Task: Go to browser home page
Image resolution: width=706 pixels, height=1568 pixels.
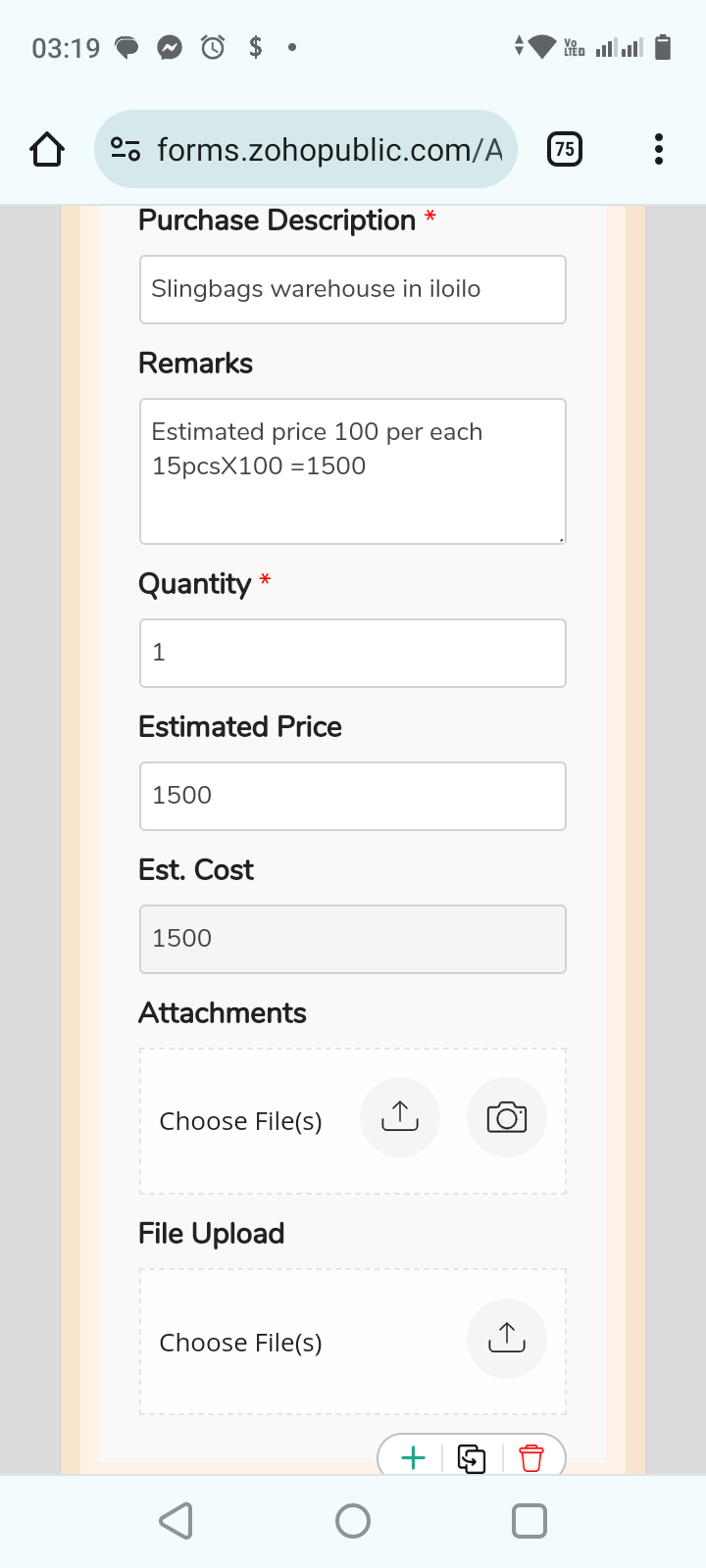Action: tap(47, 150)
